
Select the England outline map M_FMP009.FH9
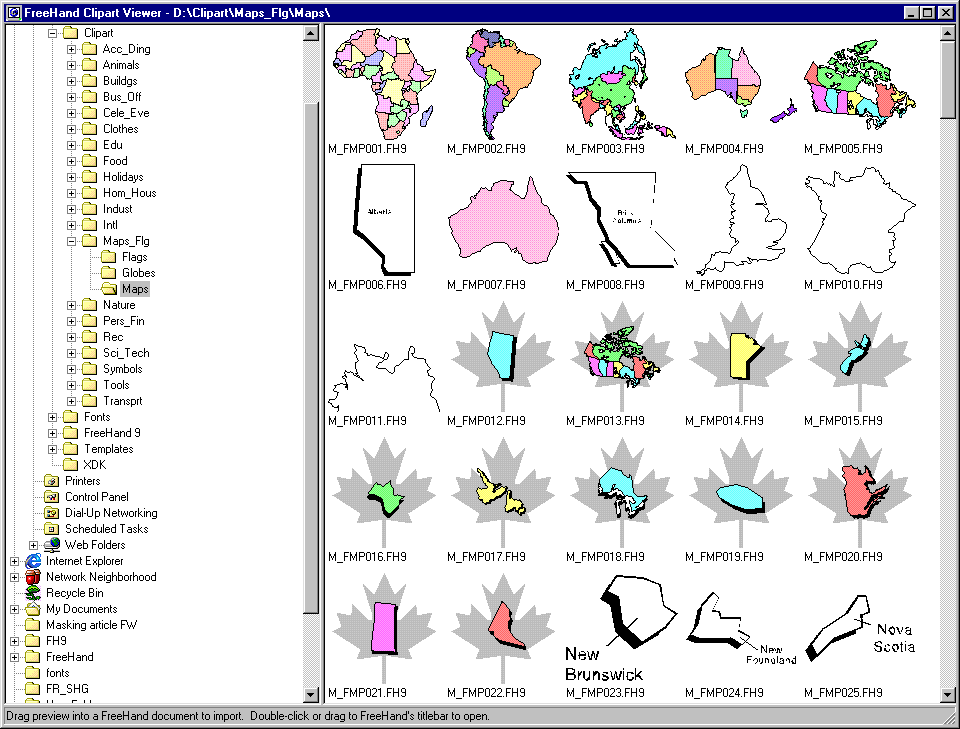pos(740,219)
